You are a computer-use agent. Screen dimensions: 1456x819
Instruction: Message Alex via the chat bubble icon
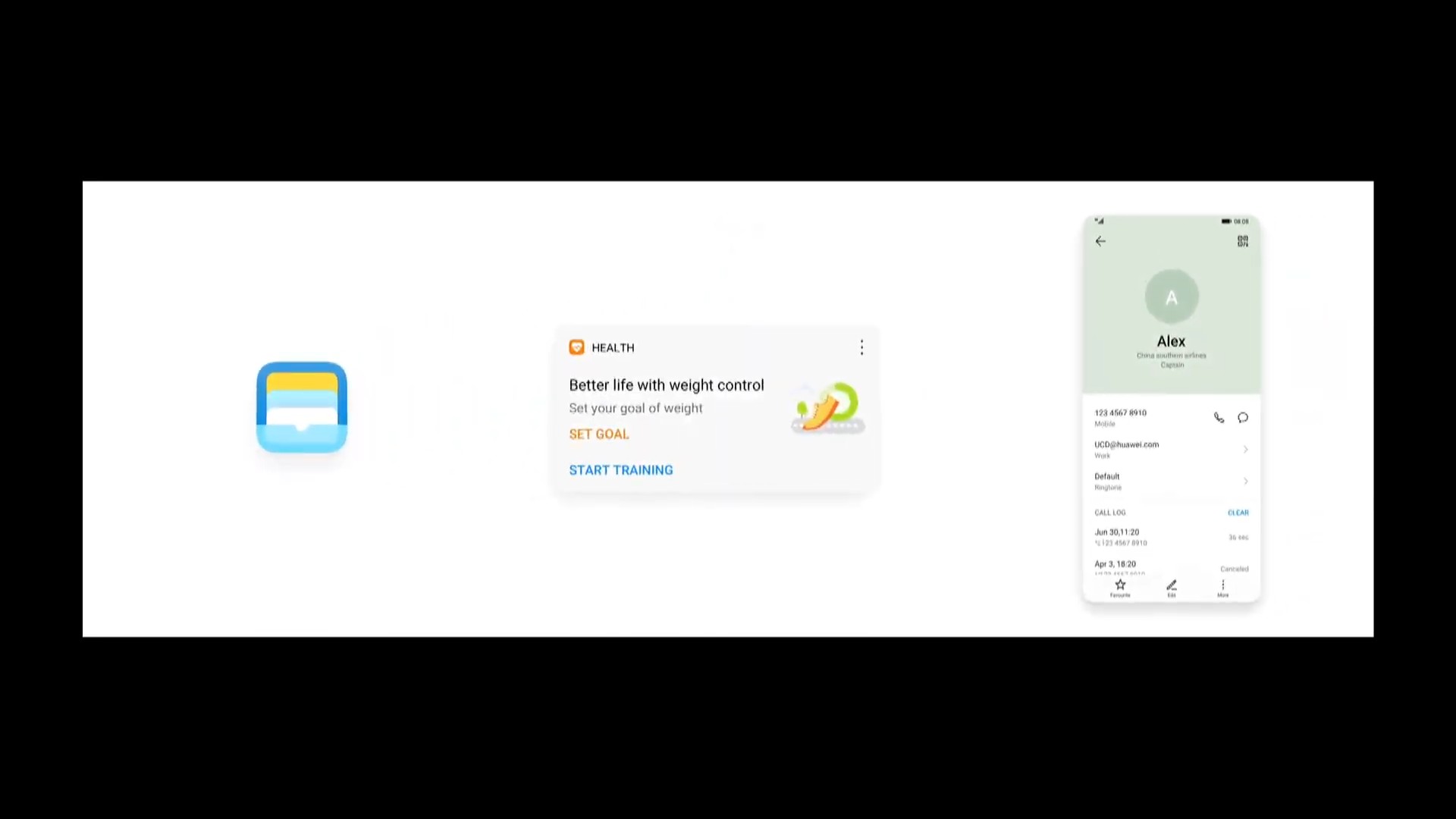point(1243,418)
